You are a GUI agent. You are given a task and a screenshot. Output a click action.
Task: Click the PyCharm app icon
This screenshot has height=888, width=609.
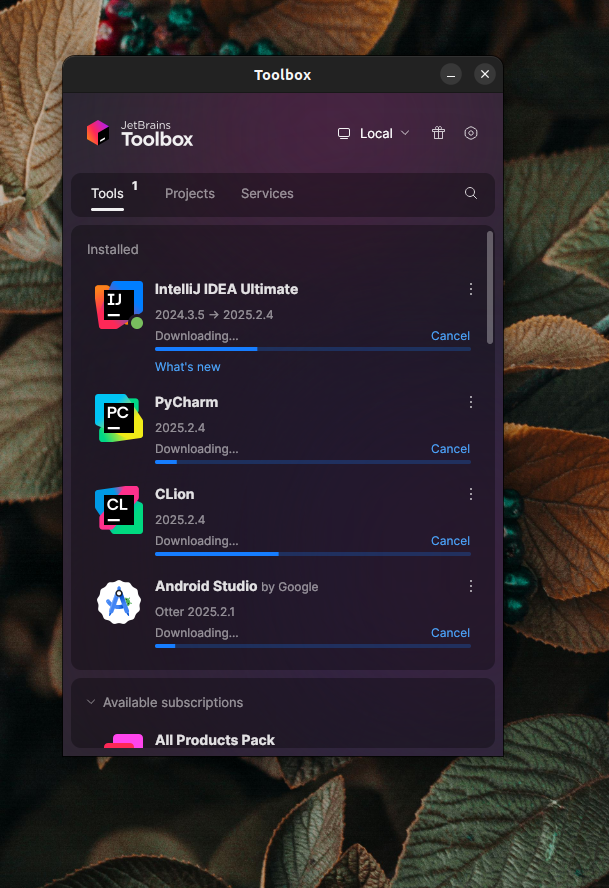119,418
